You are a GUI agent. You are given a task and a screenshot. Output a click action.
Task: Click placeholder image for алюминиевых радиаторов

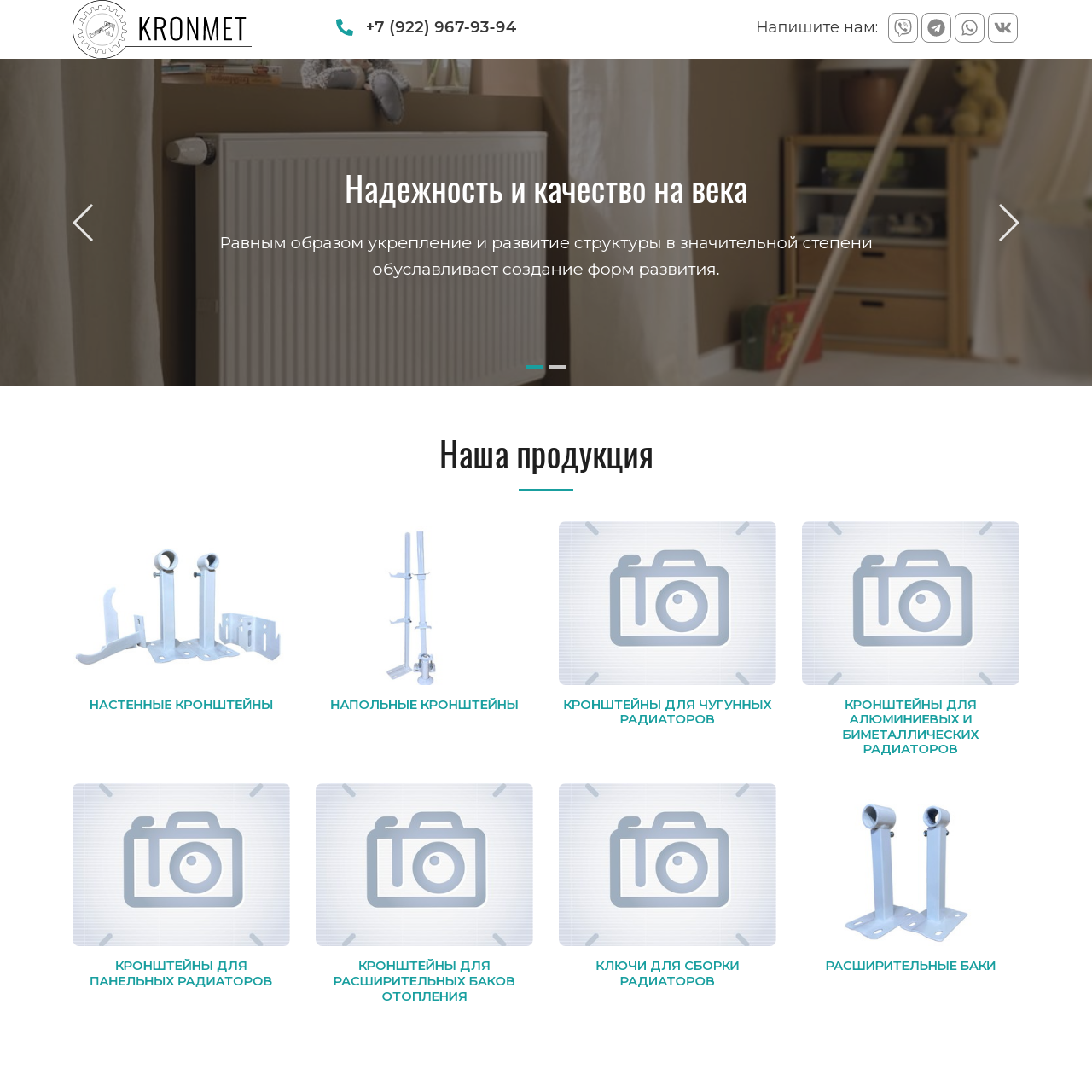[x=910, y=603]
